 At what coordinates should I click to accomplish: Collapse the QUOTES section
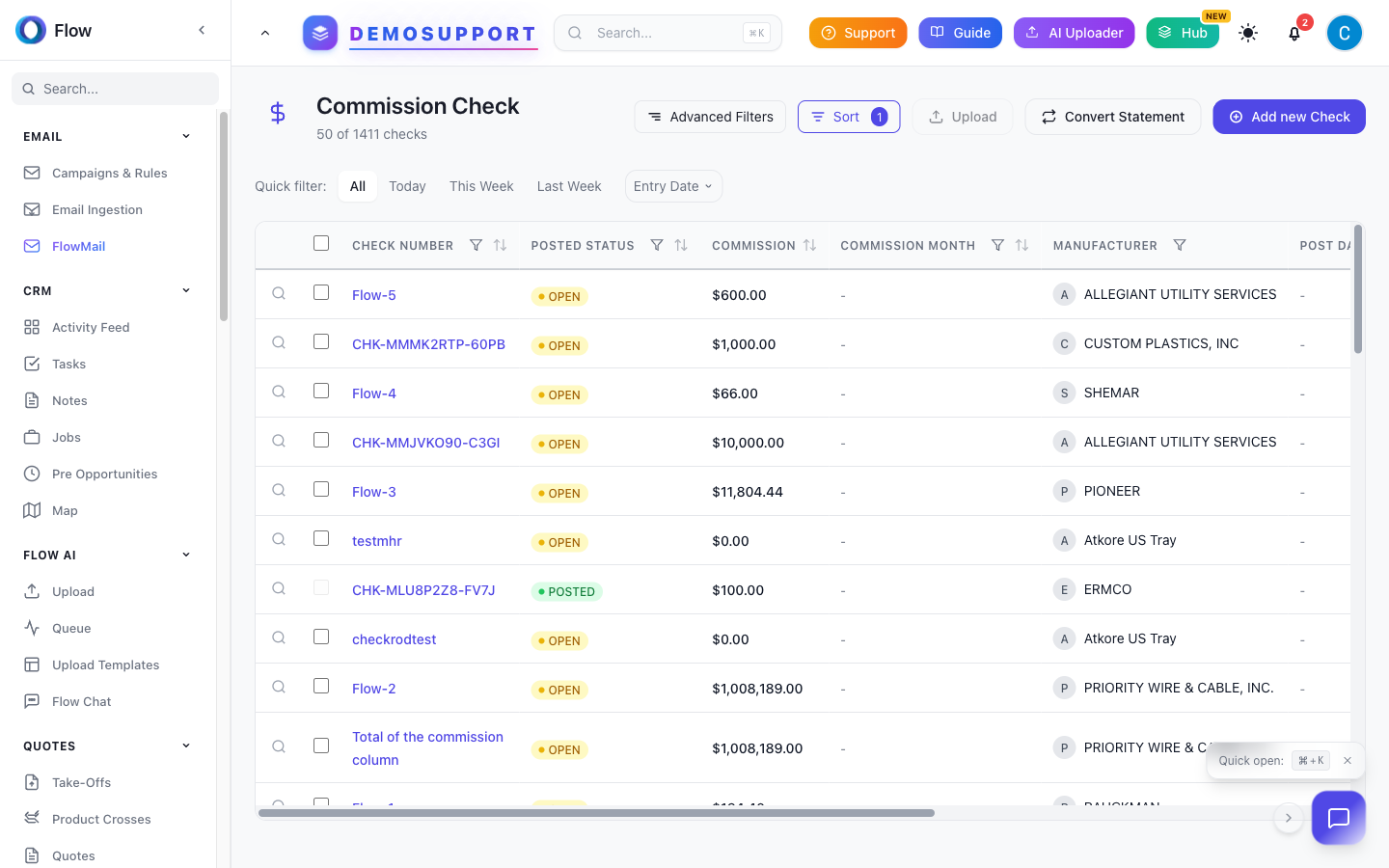pos(185,746)
